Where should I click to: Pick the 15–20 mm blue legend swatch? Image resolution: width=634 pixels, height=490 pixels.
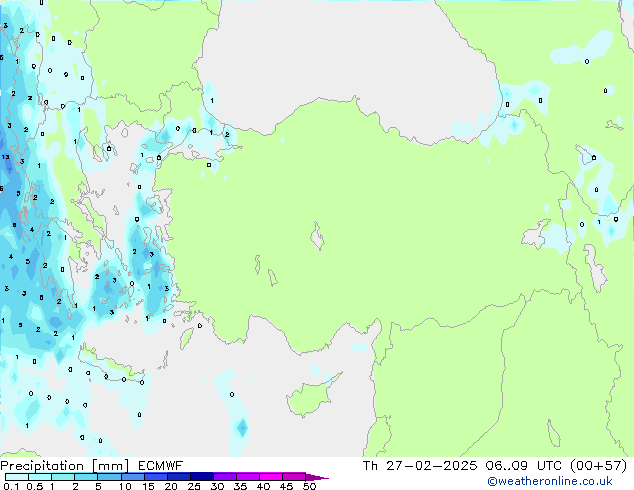tap(156, 477)
